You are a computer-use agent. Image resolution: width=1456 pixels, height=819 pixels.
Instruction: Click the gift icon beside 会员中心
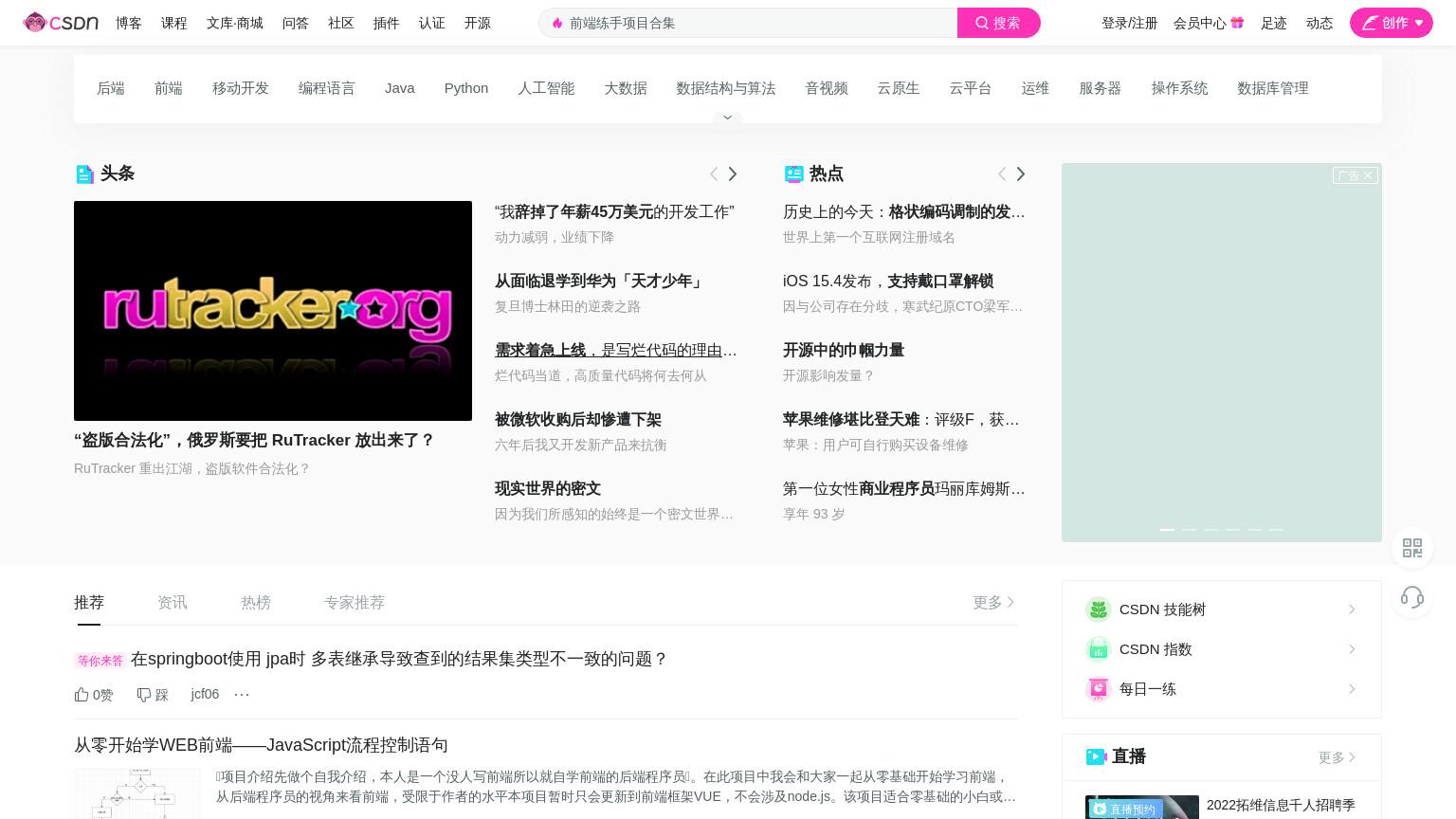[1237, 22]
